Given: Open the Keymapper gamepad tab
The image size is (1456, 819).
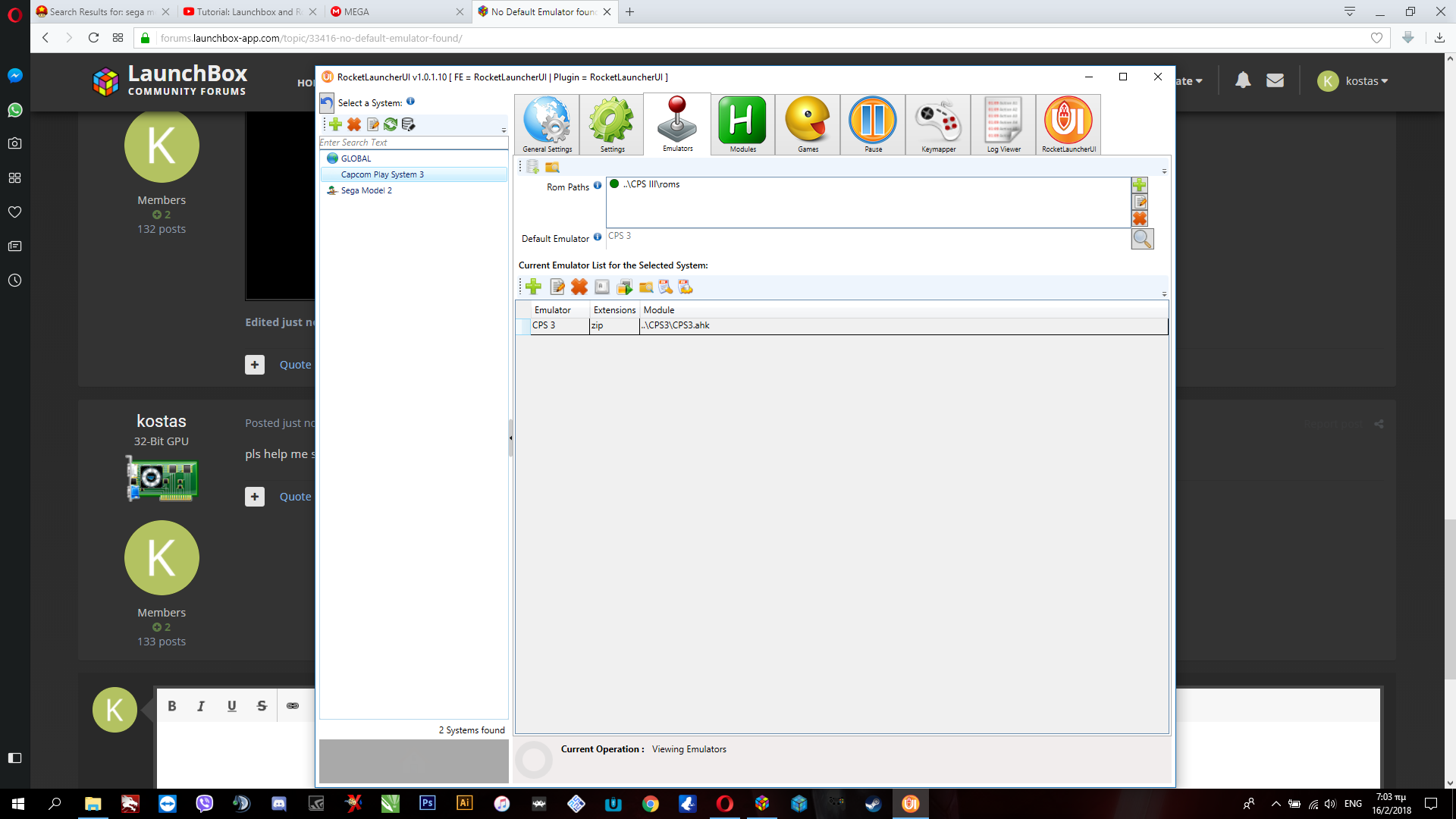Looking at the screenshot, I should point(938,125).
